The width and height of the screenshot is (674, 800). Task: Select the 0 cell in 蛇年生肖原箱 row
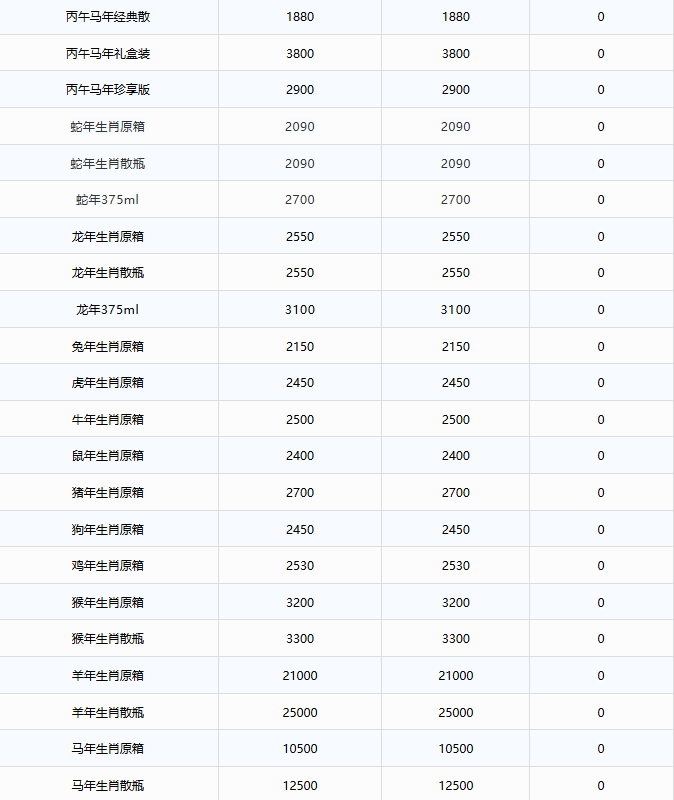[601, 127]
